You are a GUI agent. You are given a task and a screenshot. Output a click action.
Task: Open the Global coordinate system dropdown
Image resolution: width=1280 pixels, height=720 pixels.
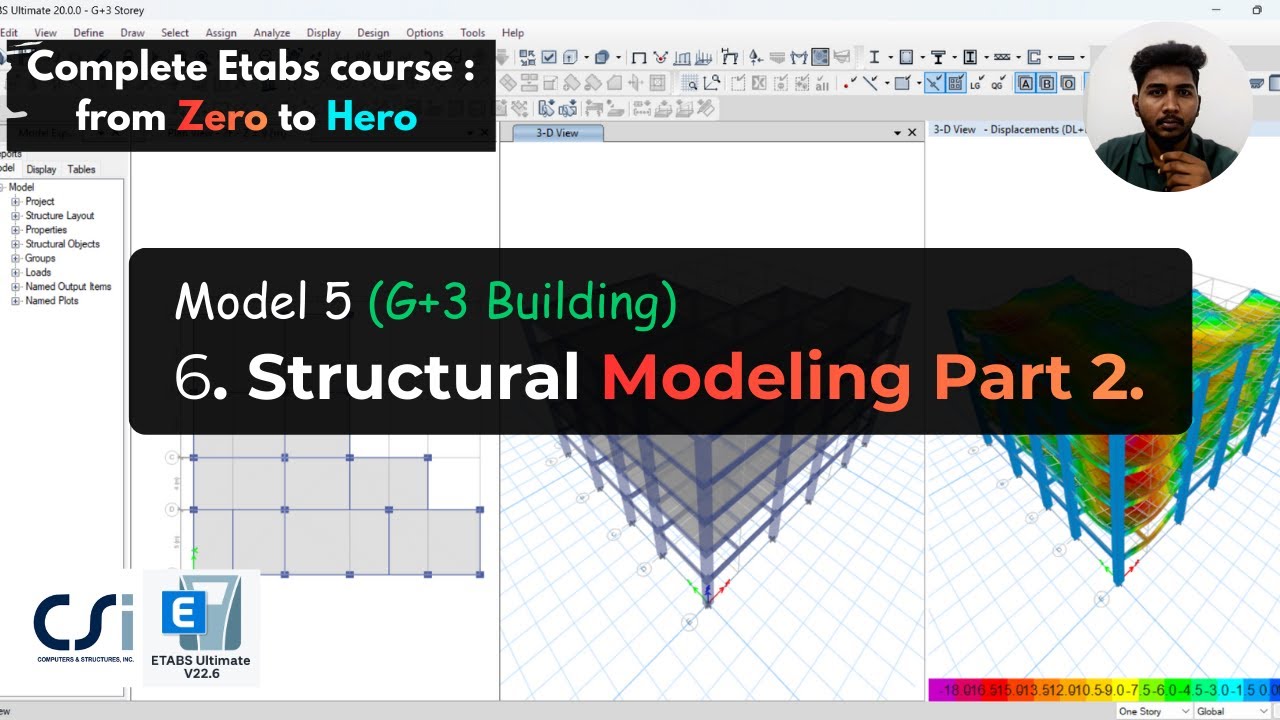[x=1232, y=711]
